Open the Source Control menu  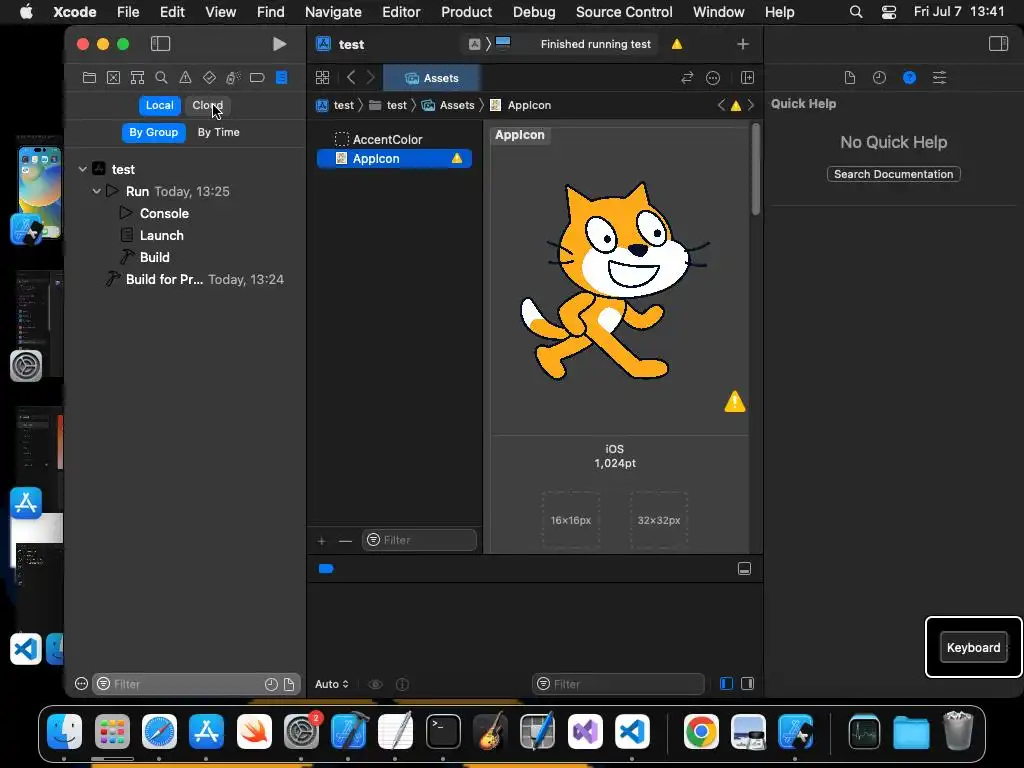pos(624,12)
